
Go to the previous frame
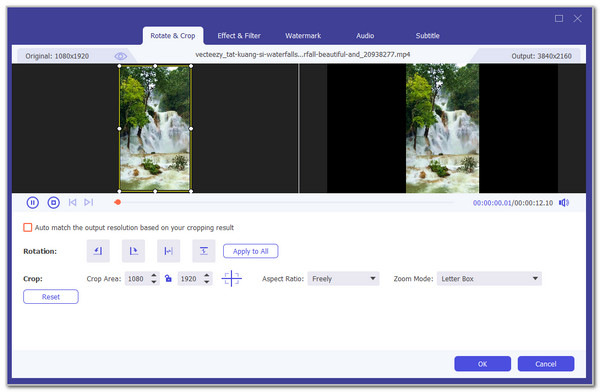[72, 203]
